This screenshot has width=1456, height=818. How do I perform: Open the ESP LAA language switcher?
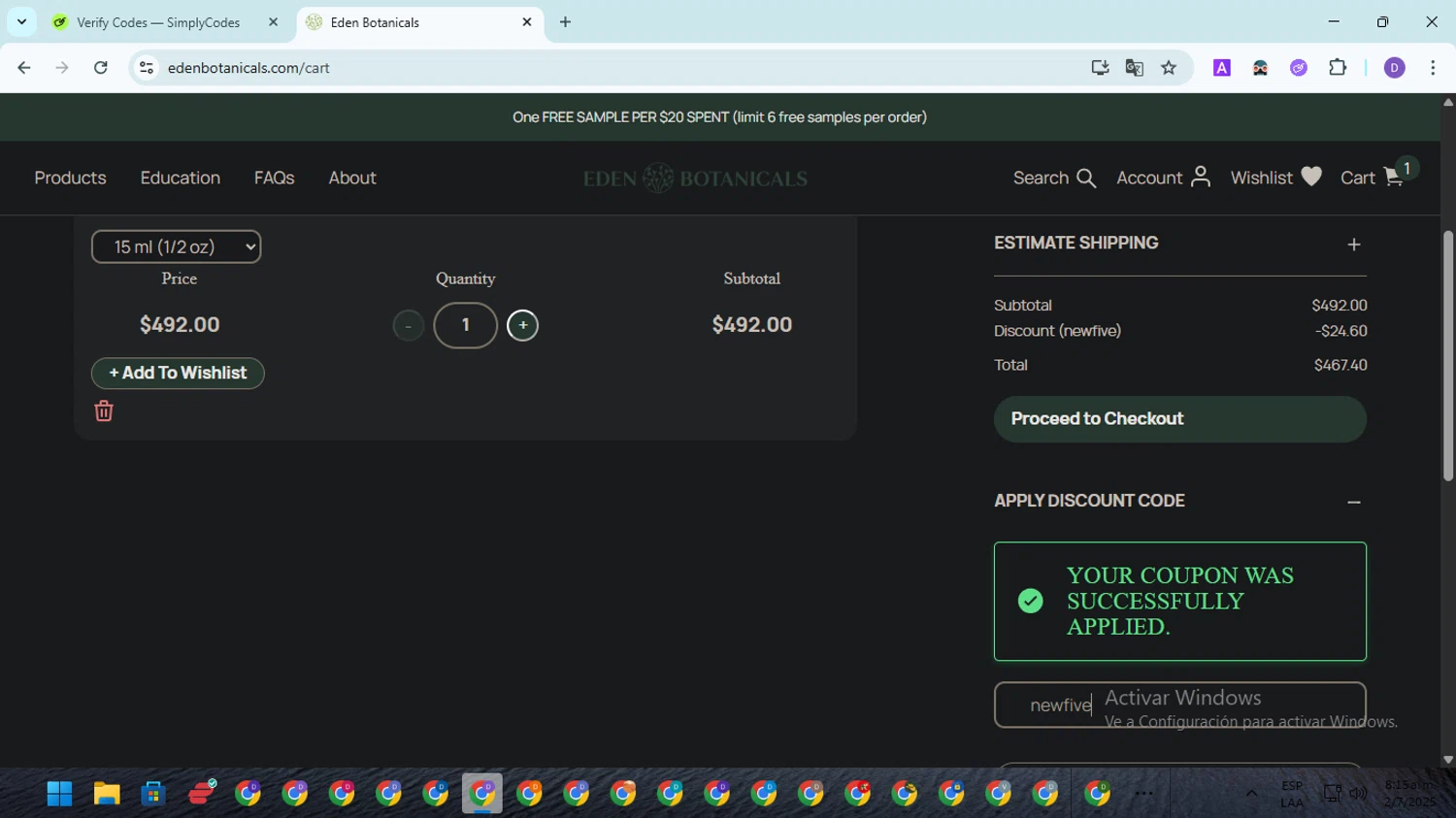[1292, 794]
